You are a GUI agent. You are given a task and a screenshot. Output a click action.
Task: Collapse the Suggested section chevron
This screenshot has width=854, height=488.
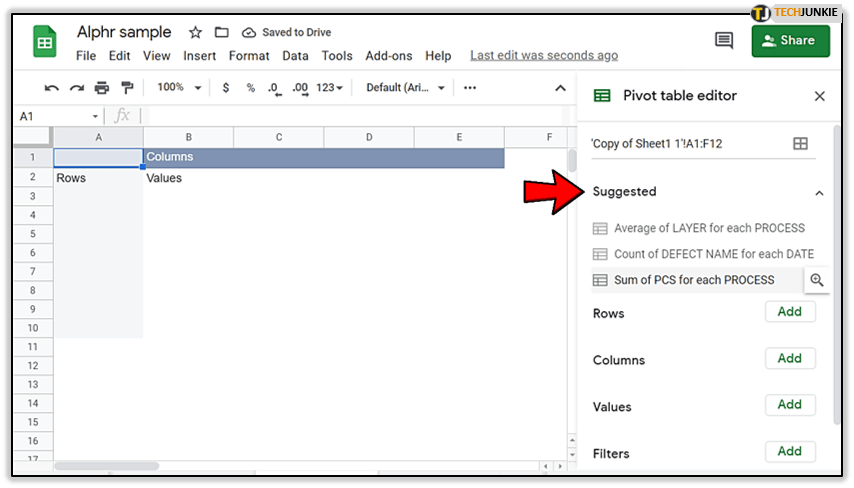tap(819, 192)
